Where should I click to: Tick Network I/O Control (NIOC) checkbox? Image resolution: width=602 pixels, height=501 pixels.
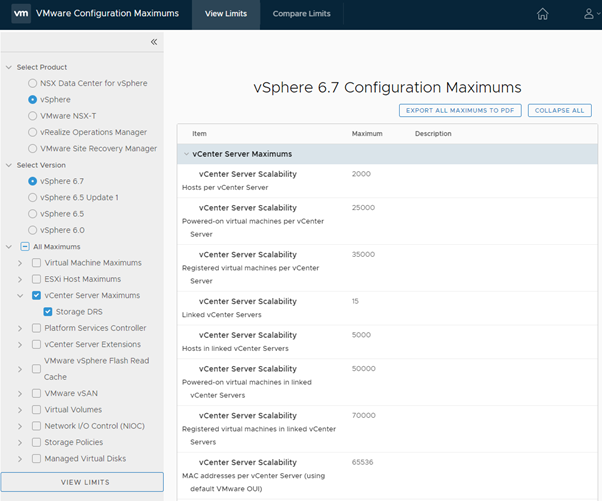tap(36, 426)
